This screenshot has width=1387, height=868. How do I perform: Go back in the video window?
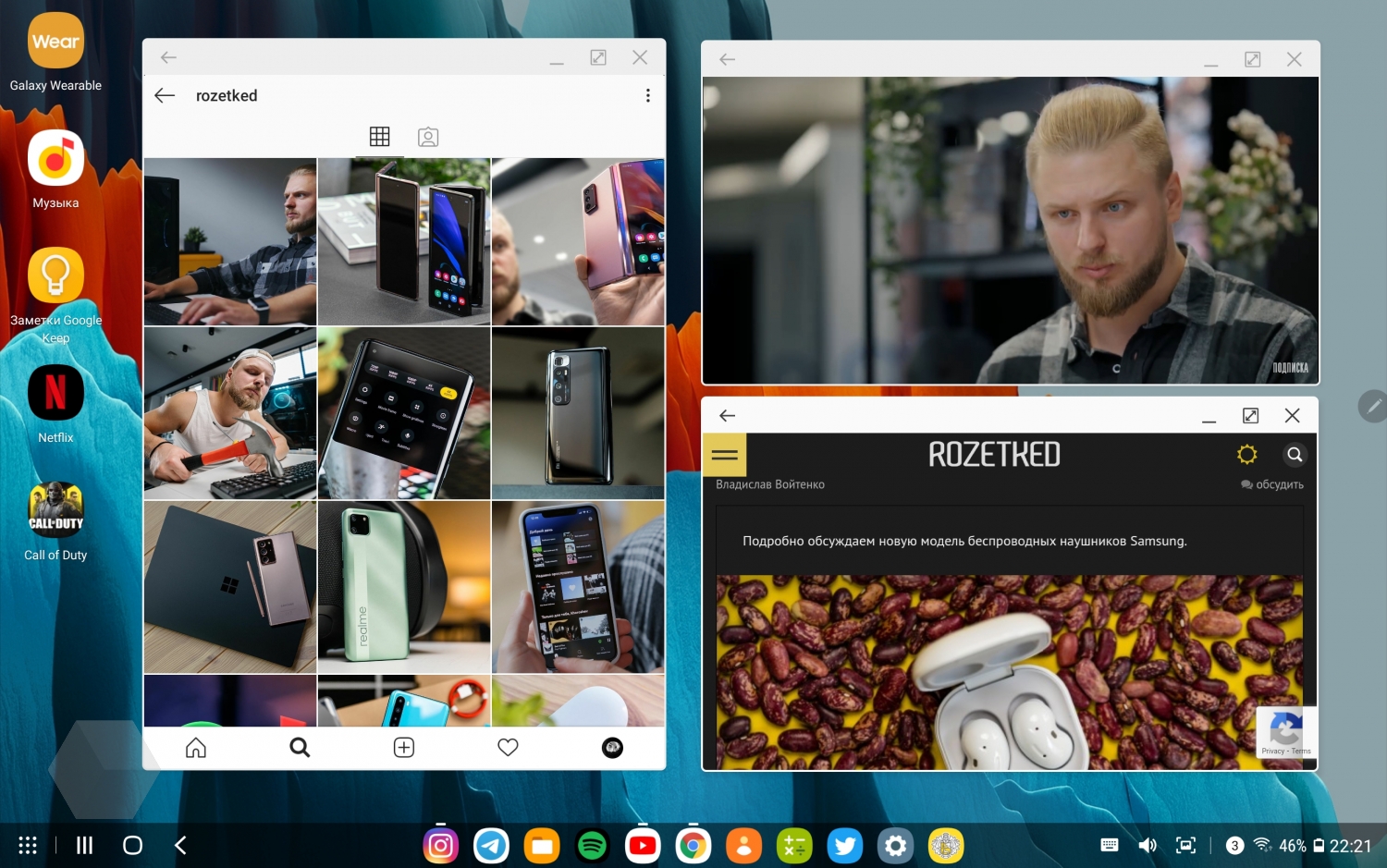728,59
